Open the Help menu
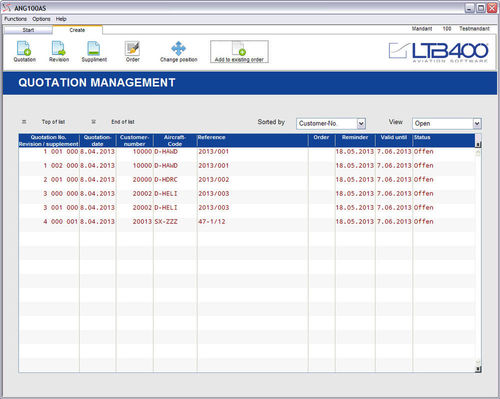500x399 pixels. [61, 19]
